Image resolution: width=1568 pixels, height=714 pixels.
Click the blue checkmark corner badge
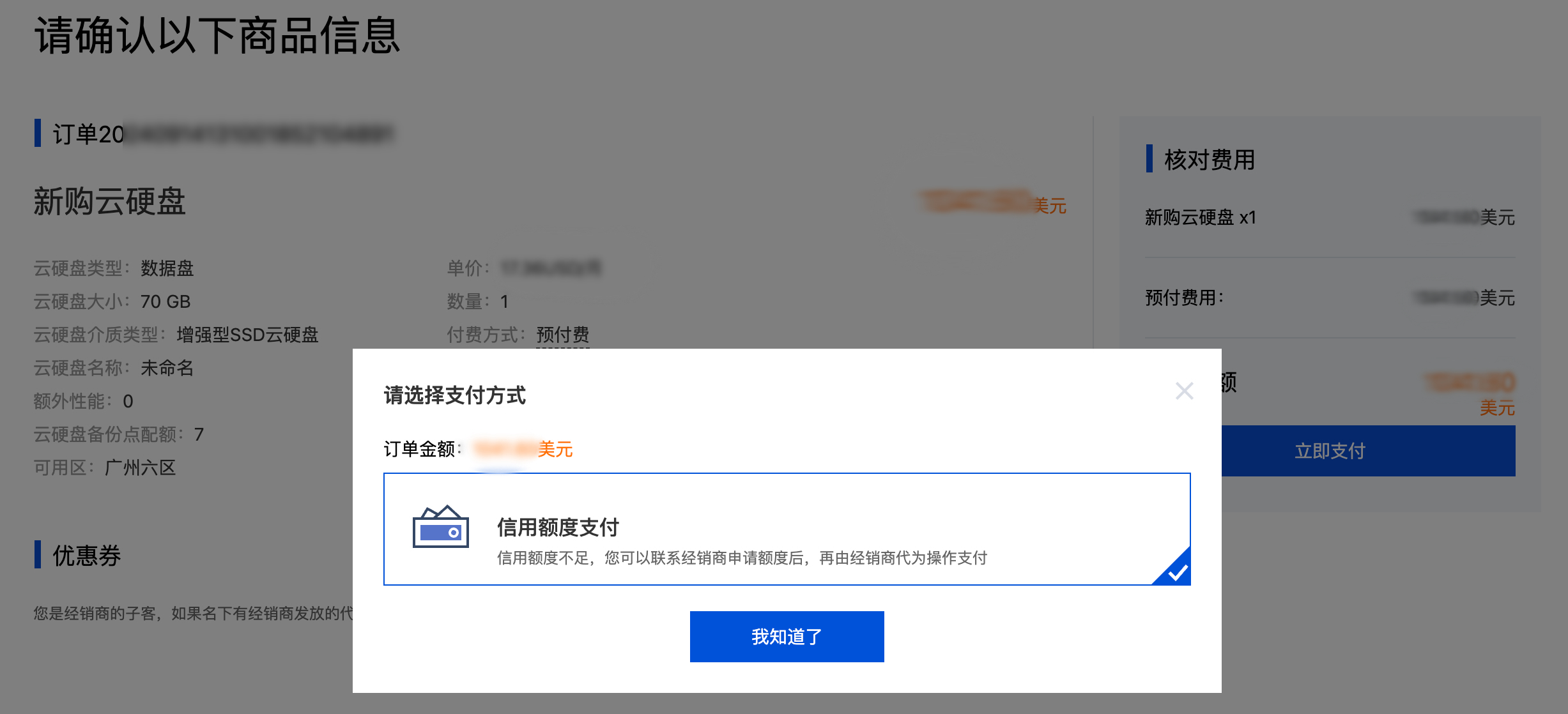(1174, 568)
